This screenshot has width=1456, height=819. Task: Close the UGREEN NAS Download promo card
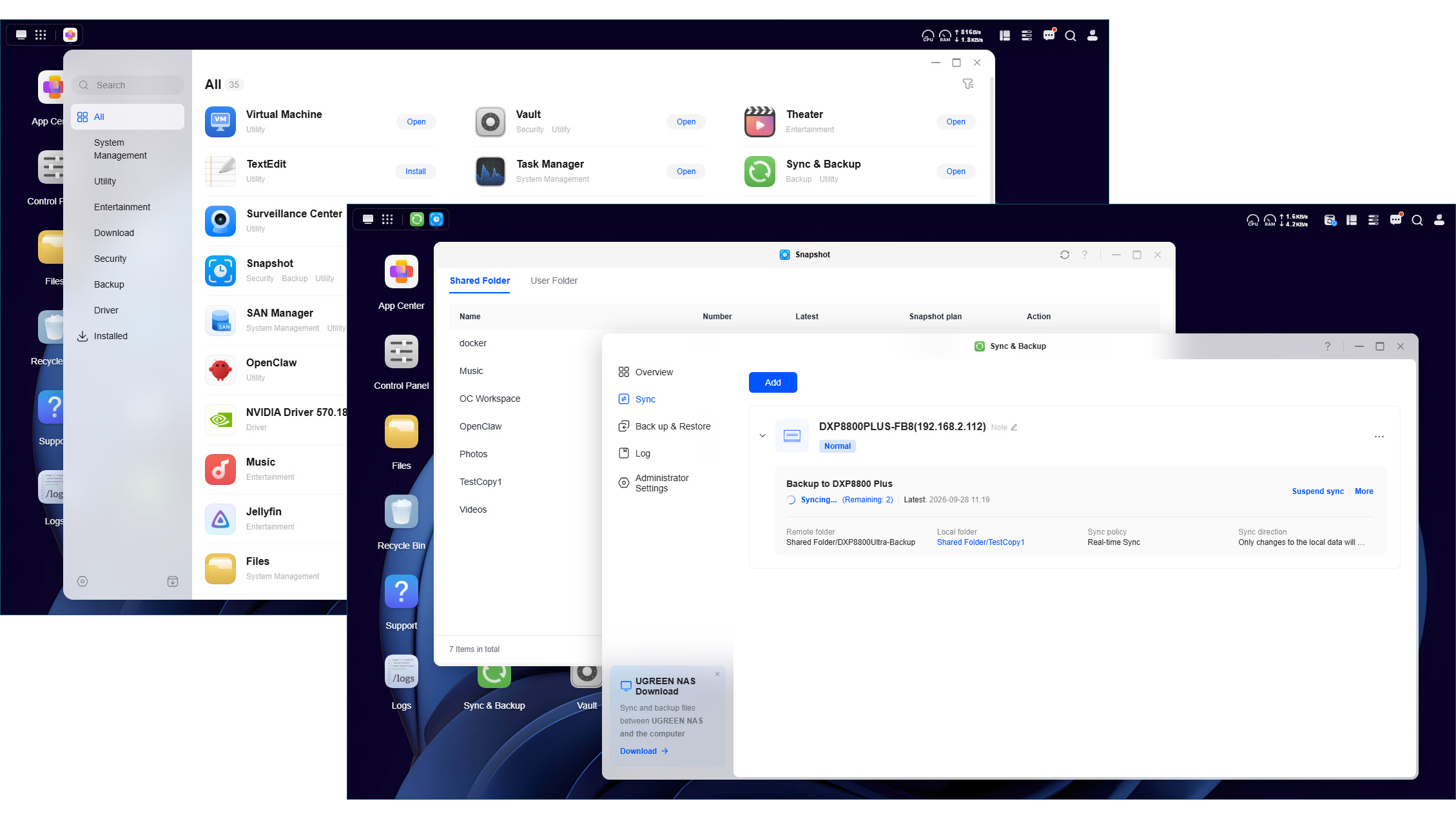(x=717, y=674)
